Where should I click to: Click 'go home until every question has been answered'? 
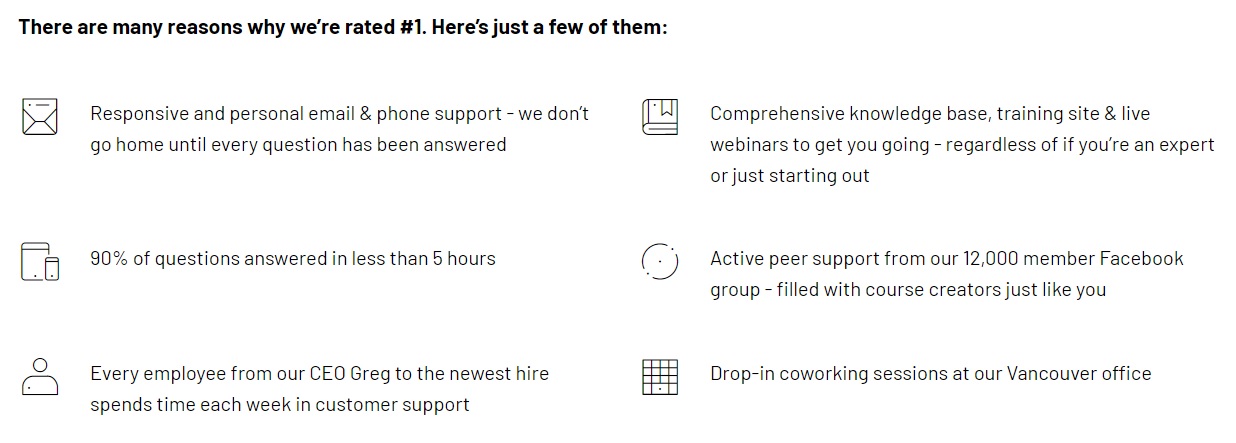point(298,145)
